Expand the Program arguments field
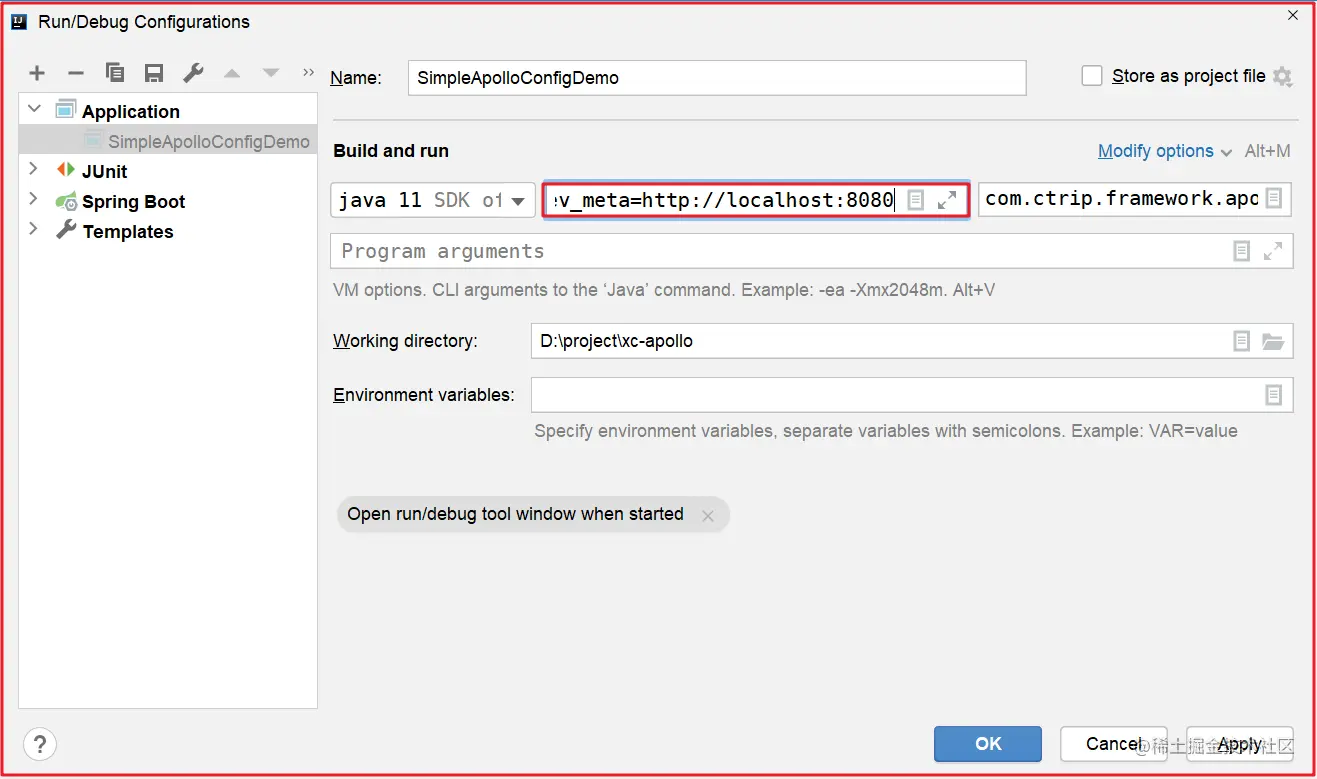Image resolution: width=1317 pixels, height=779 pixels. pos(1273,251)
